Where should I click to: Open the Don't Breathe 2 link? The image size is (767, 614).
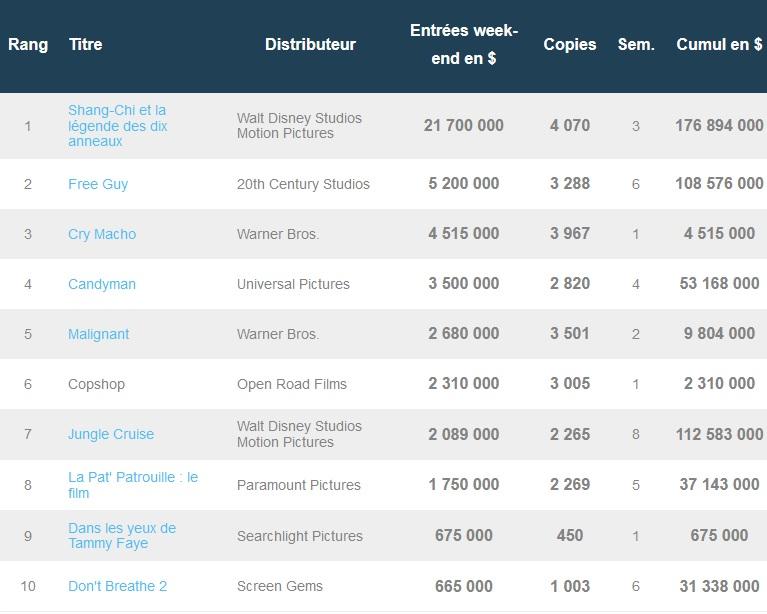click(x=117, y=586)
